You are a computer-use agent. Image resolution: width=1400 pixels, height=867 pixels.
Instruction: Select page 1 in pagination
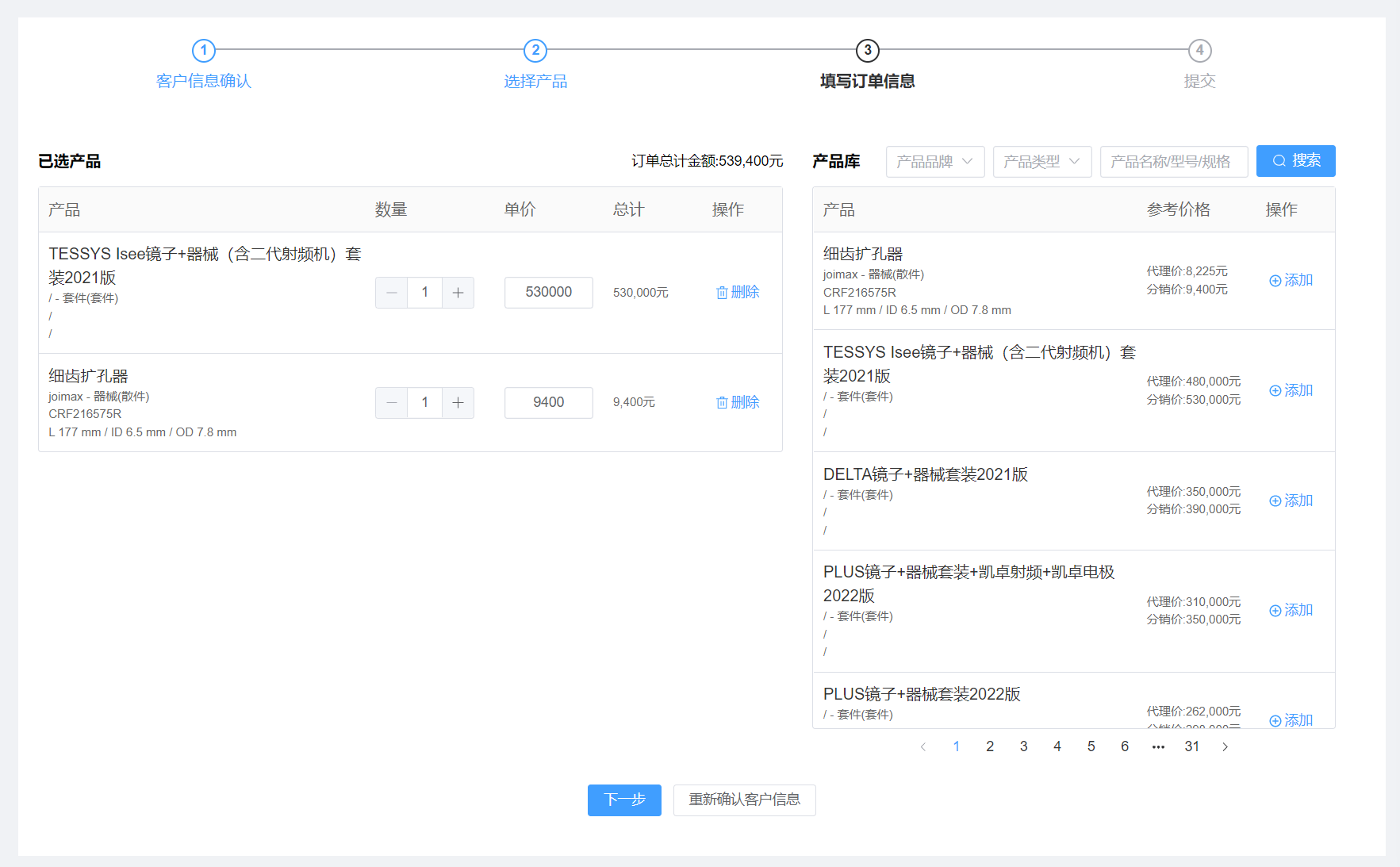point(957,747)
